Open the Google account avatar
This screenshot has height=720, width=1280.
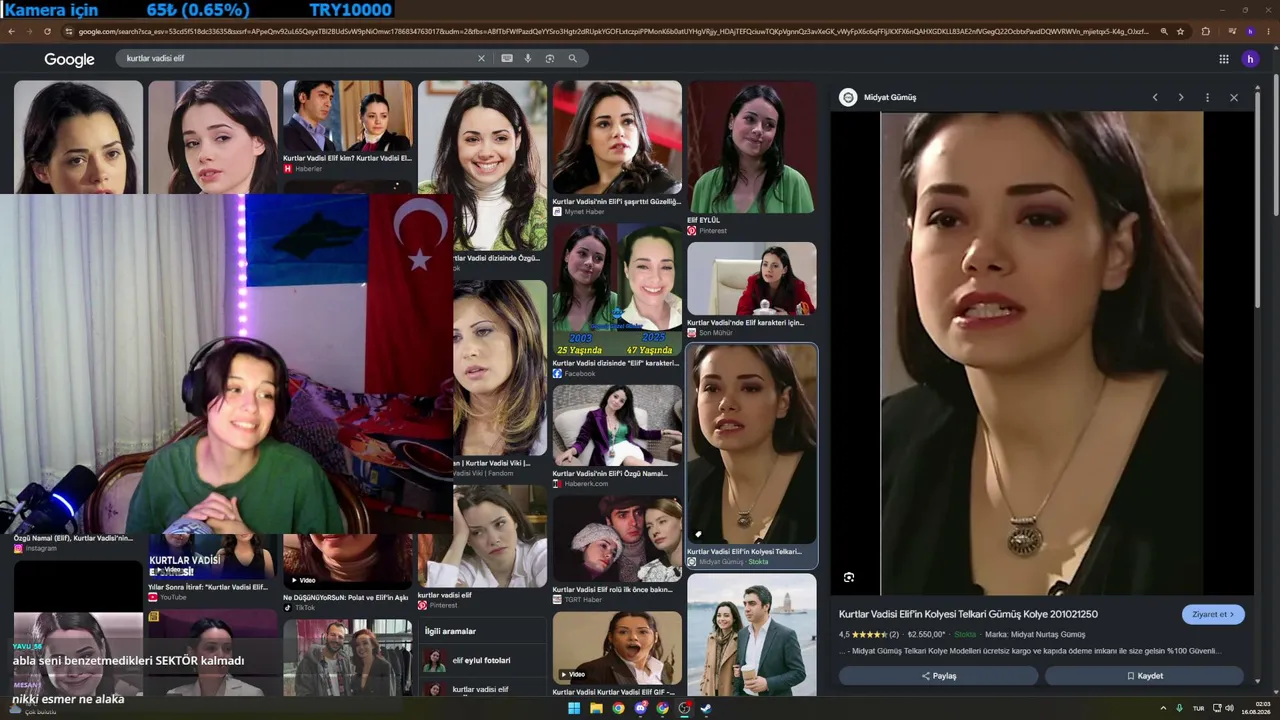1250,59
